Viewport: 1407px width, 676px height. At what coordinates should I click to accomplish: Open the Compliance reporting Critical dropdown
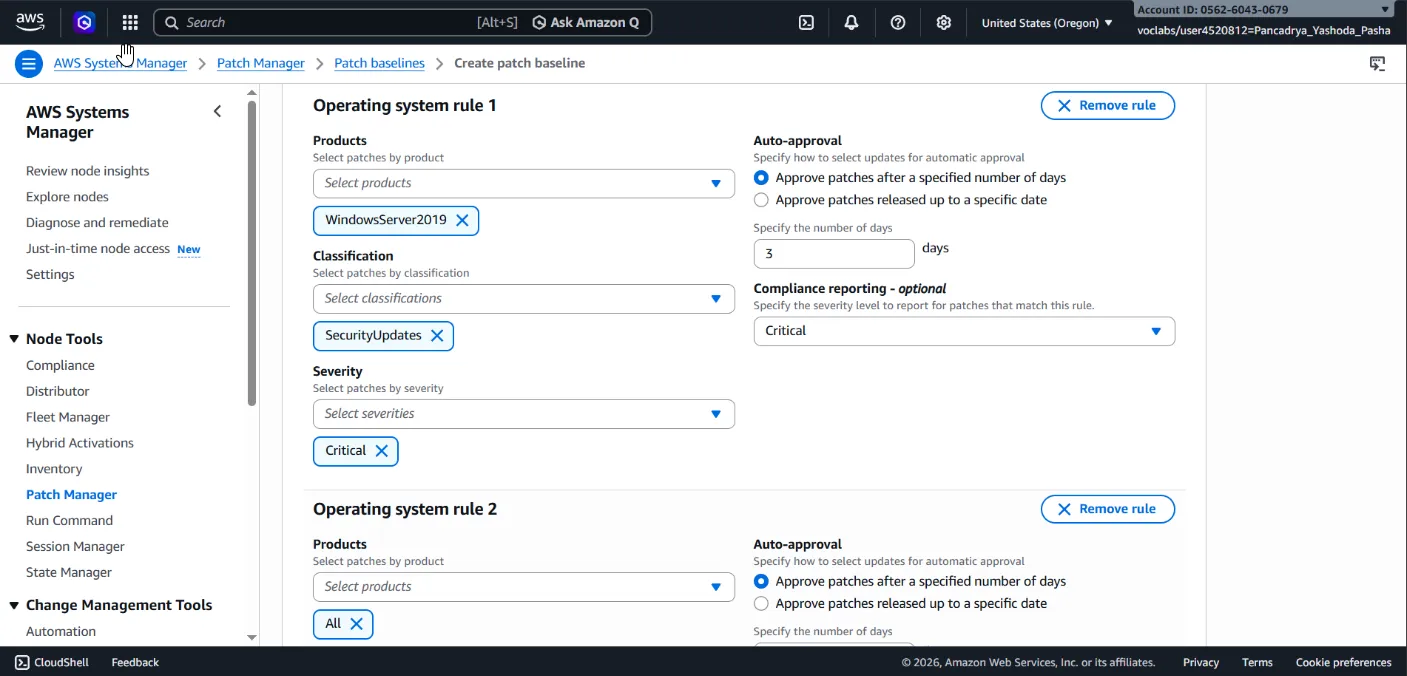964,331
